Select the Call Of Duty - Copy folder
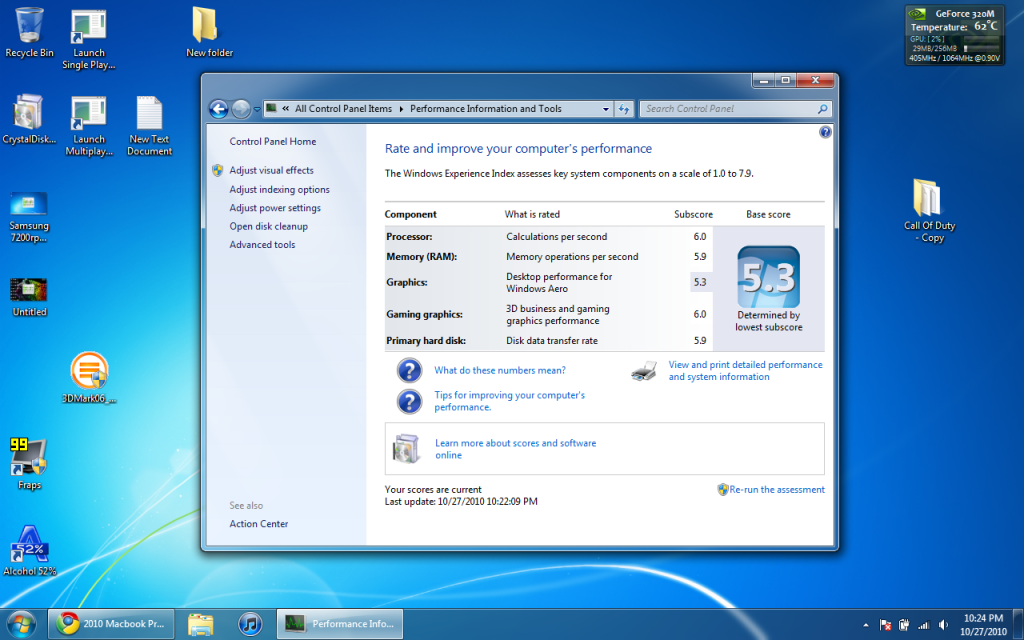The image size is (1024, 640). point(929,210)
